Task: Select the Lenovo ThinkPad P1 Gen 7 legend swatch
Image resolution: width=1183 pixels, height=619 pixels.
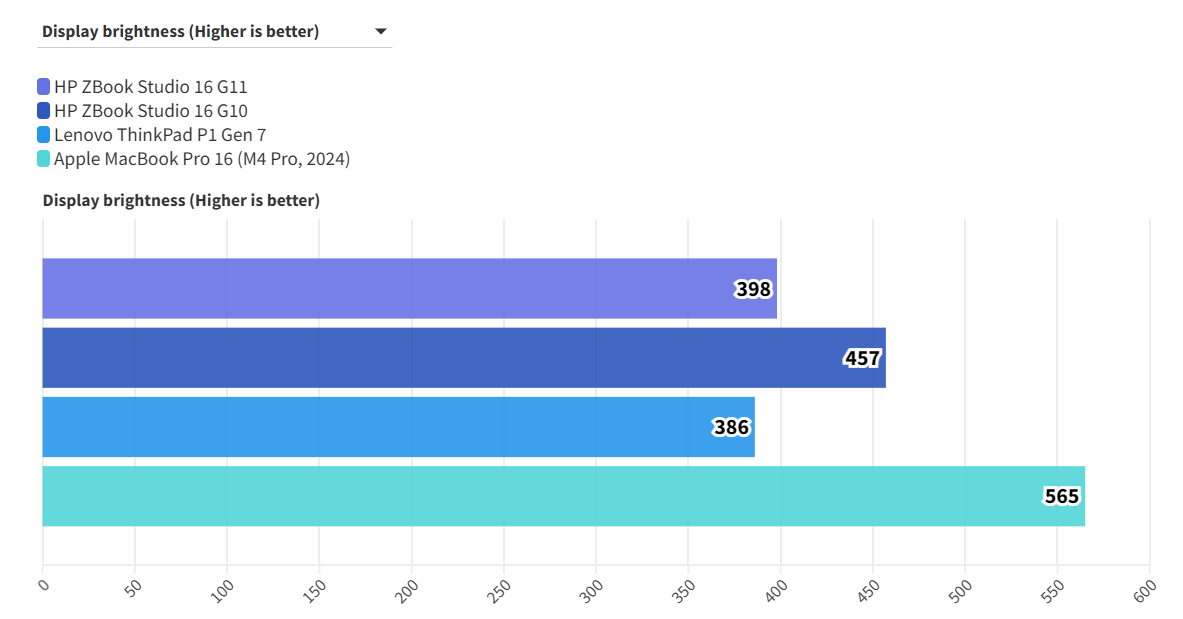Action: point(44,135)
